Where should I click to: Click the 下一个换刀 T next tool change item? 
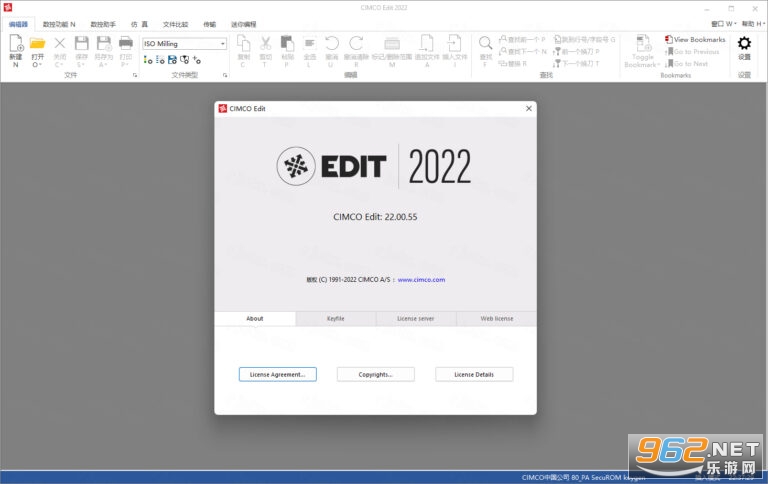click(x=576, y=63)
